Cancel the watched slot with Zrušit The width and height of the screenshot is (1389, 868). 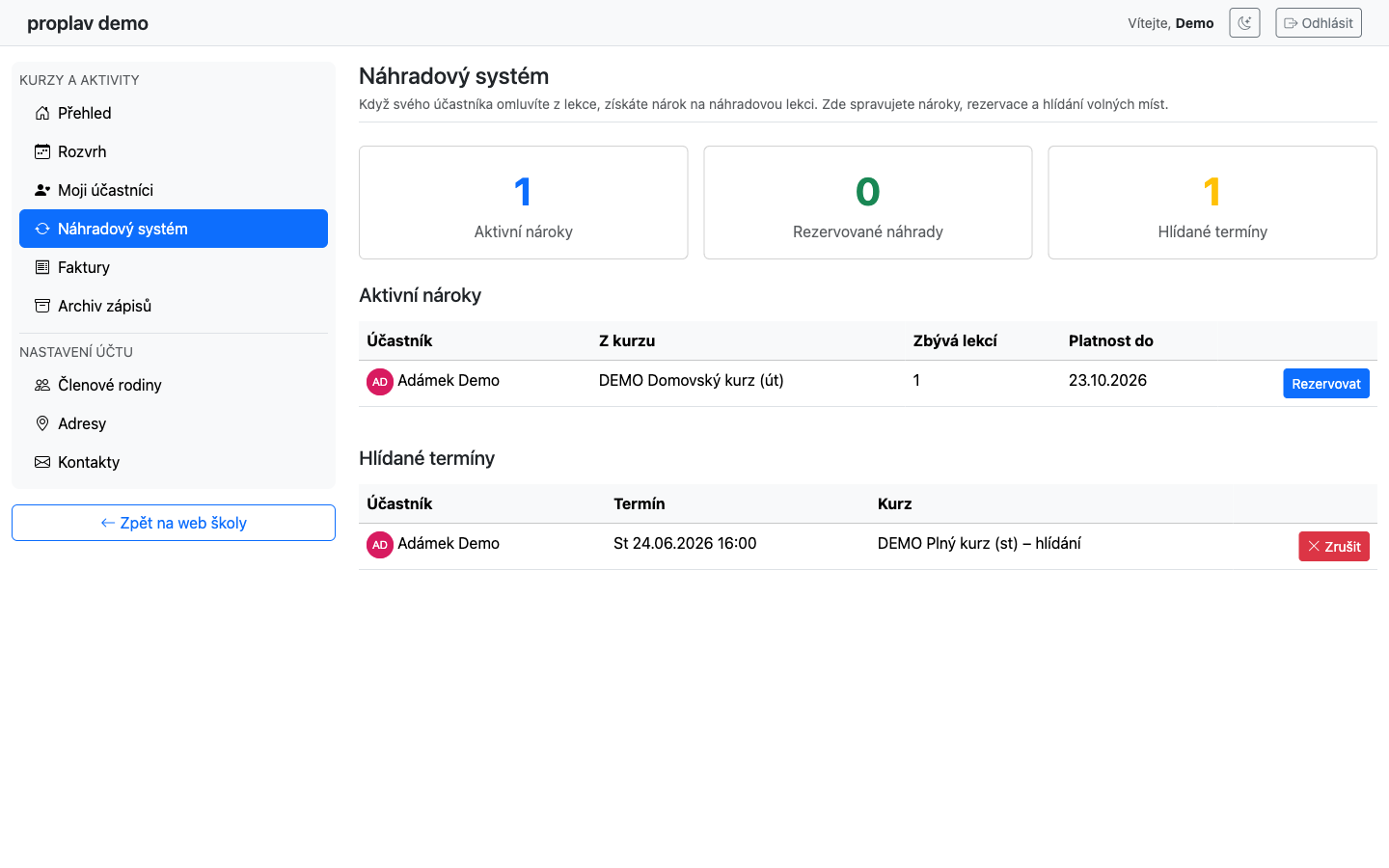coord(1333,547)
